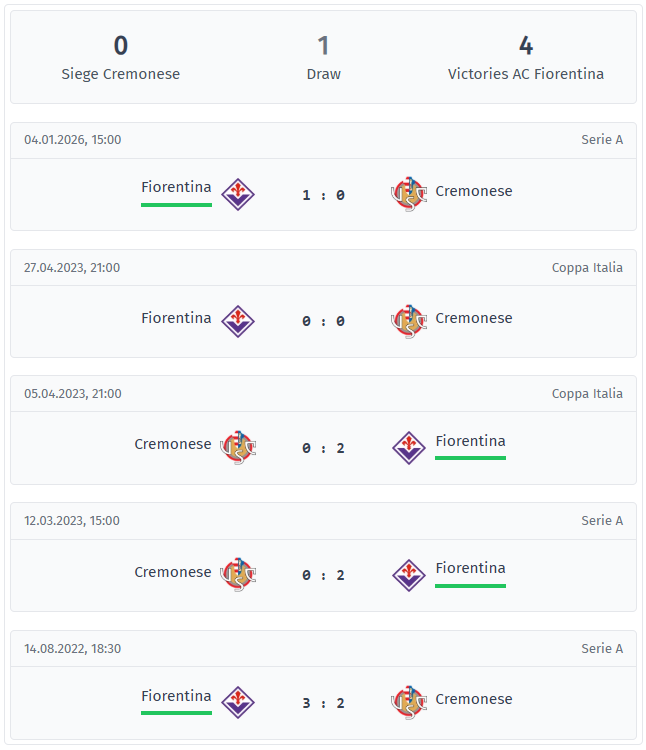Click Fiorentina crest in 05.04.2023 match
Screen dimensions: 646x750
[x=408, y=447]
